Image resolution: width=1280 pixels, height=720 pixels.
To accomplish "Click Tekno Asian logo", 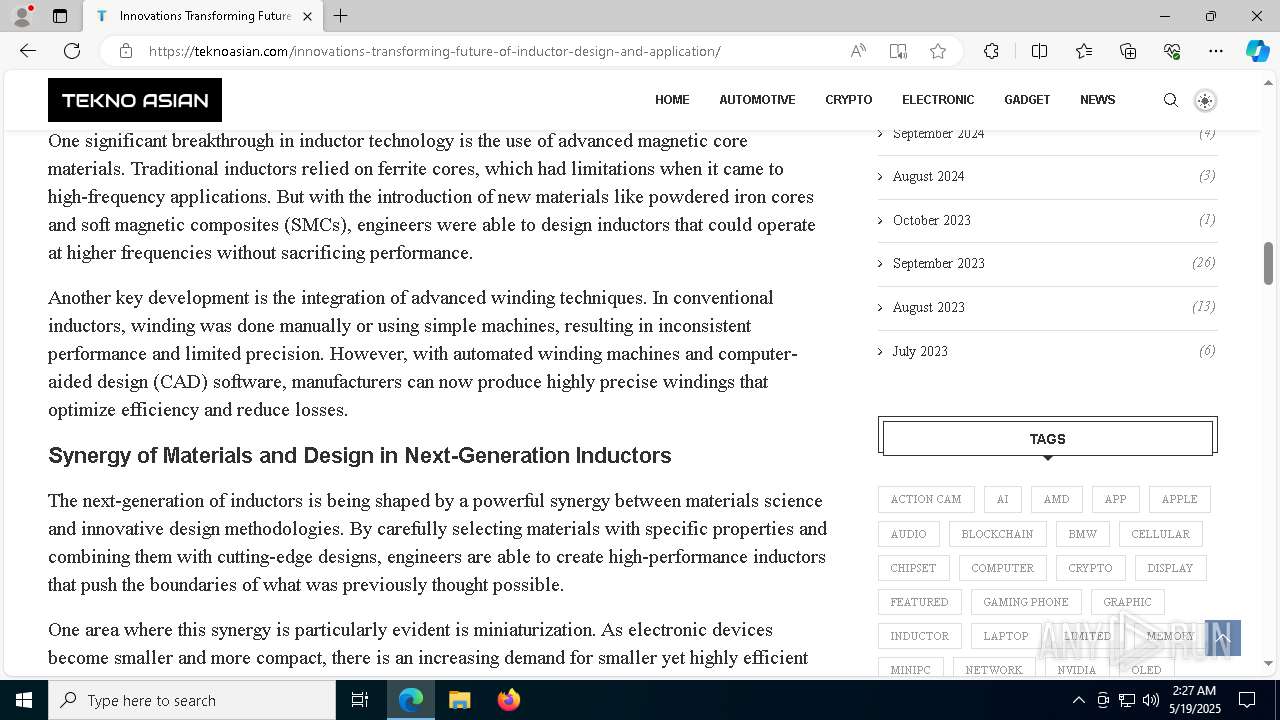I will [135, 100].
